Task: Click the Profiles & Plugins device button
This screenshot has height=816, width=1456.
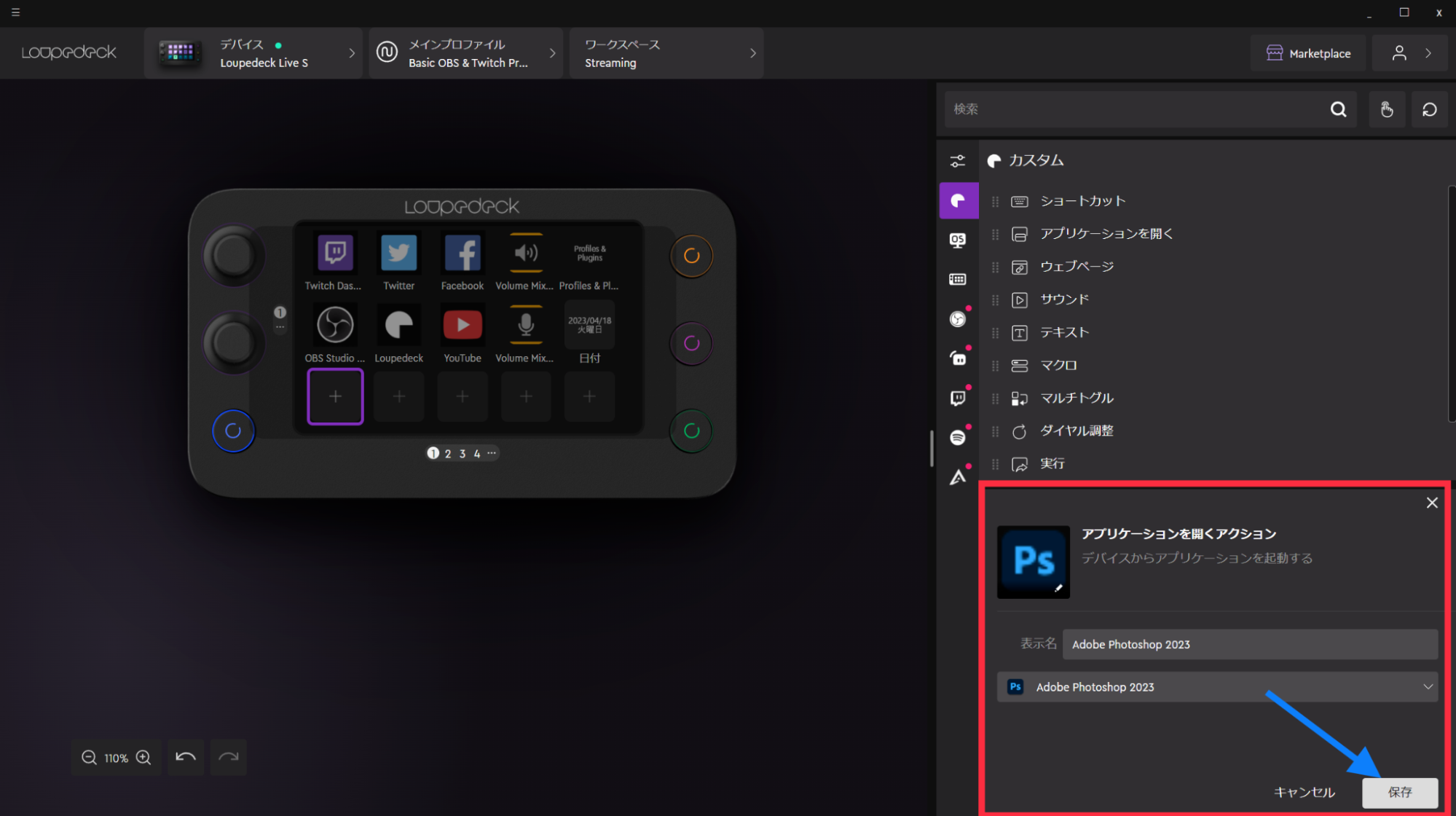Action: (589, 253)
